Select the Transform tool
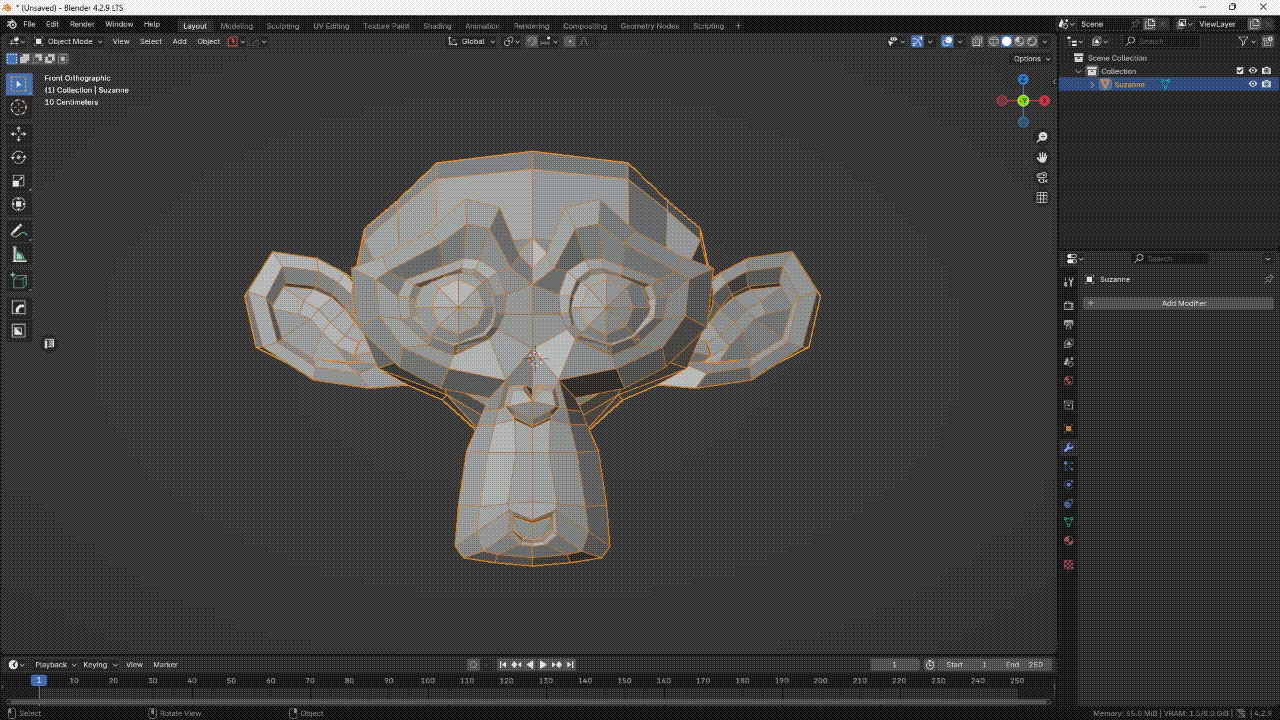The height and width of the screenshot is (720, 1280). pos(18,204)
